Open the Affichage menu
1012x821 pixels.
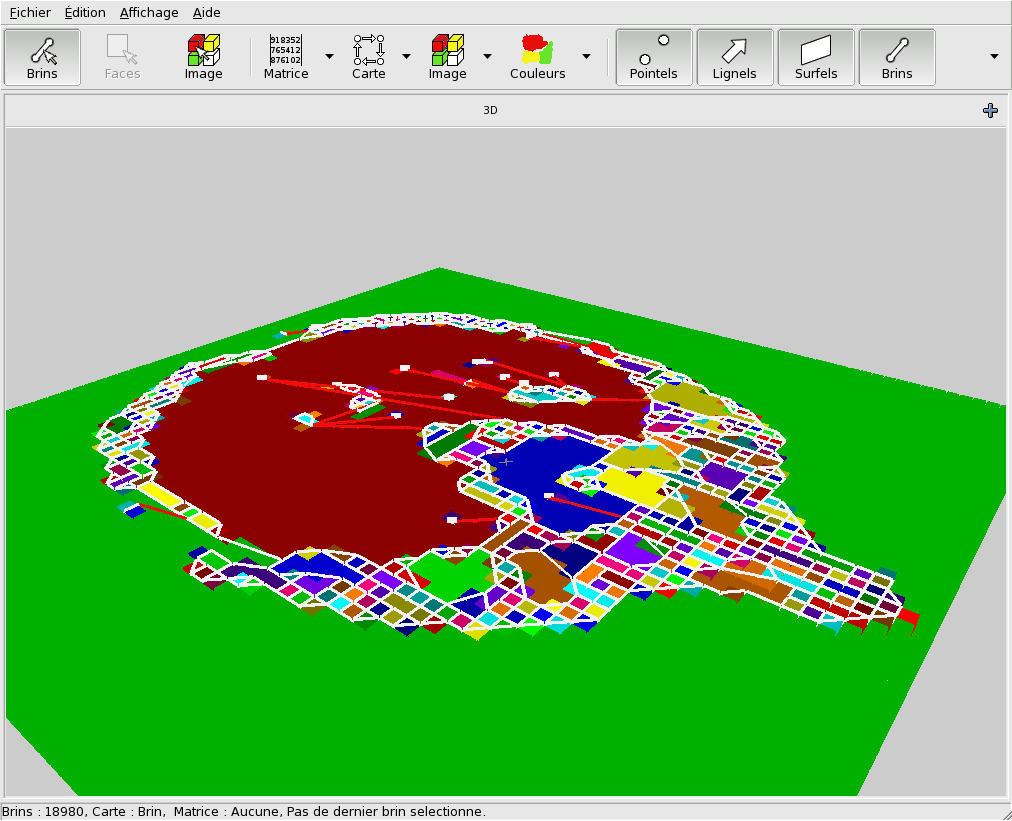click(149, 13)
